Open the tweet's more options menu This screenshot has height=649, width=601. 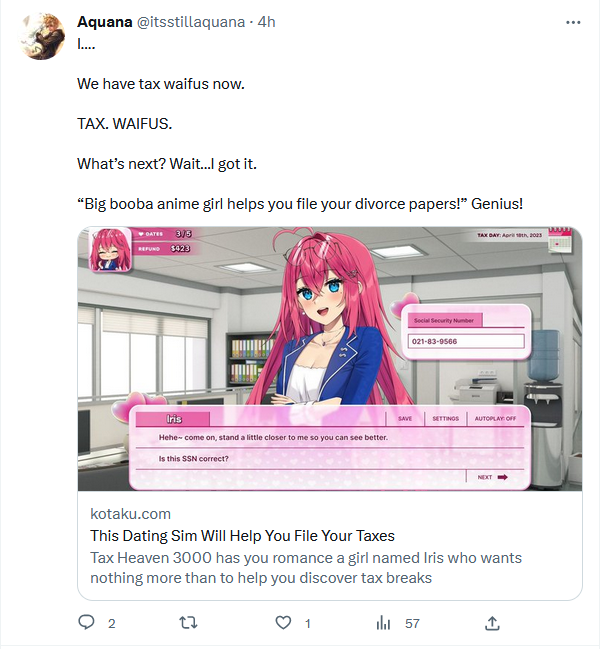tap(573, 22)
